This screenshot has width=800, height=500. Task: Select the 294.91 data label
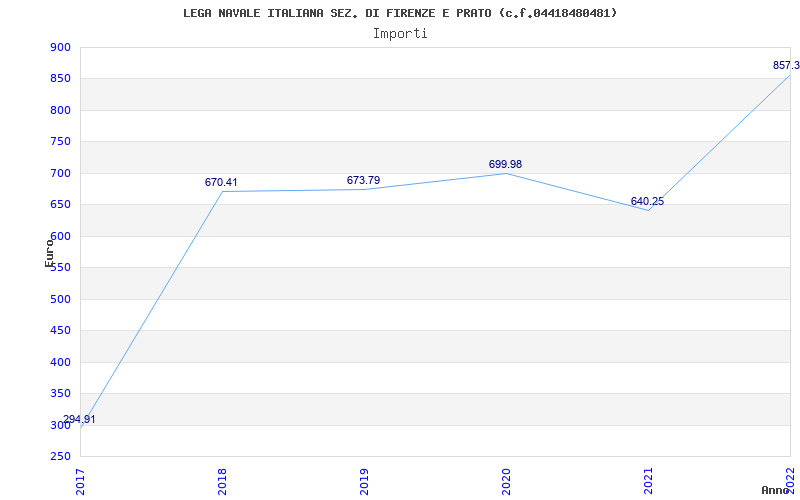coord(79,420)
